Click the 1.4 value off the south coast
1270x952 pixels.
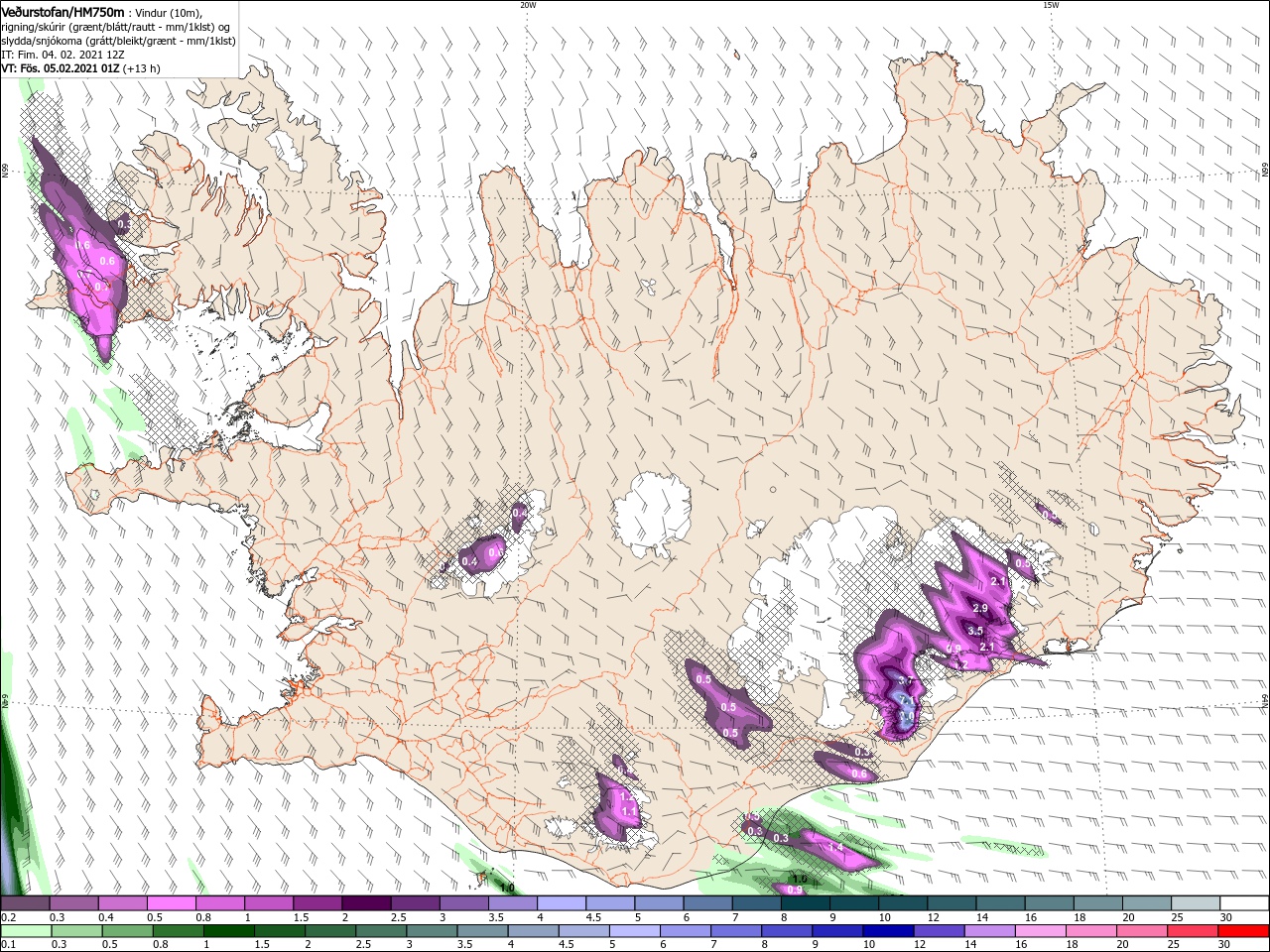pyautogui.click(x=835, y=848)
